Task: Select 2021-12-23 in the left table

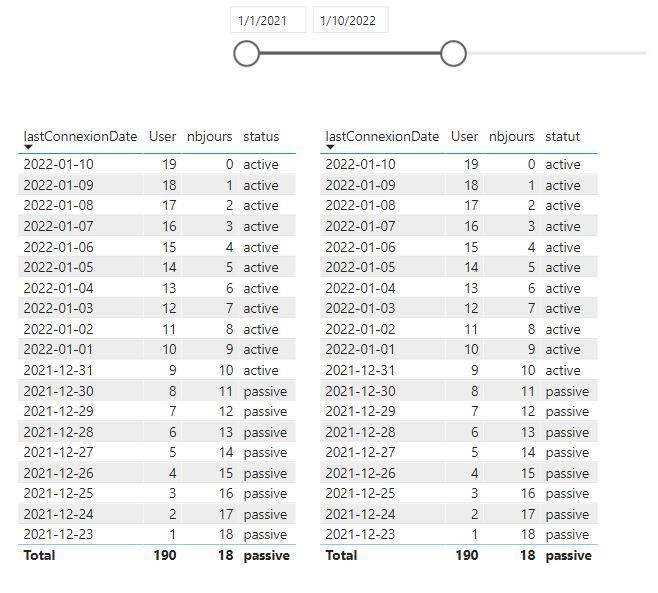Action: [58, 535]
